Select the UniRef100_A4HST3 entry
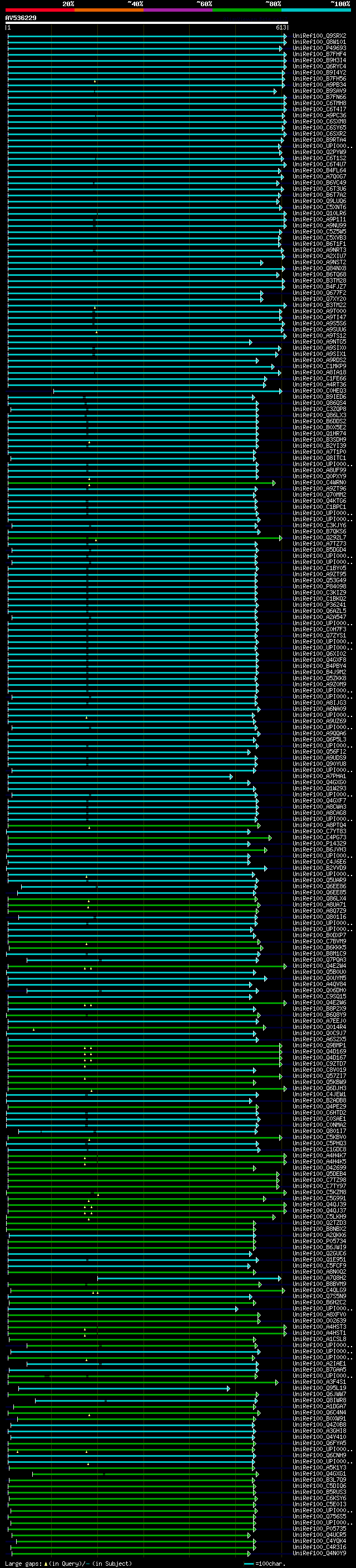 point(319,1327)
